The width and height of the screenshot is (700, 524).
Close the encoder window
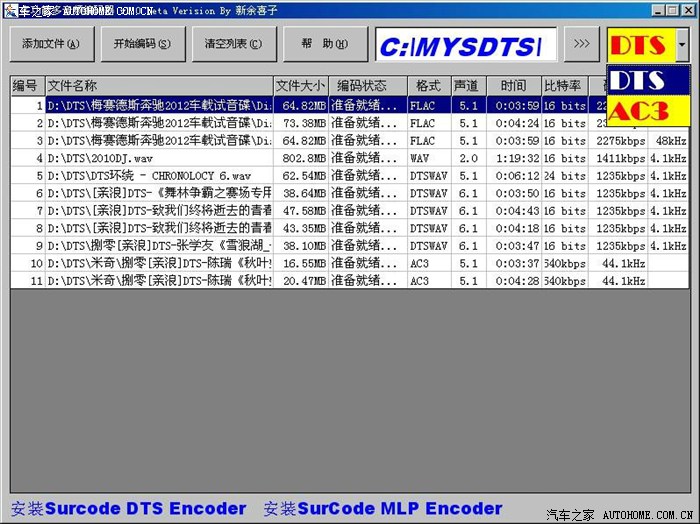tap(688, 10)
